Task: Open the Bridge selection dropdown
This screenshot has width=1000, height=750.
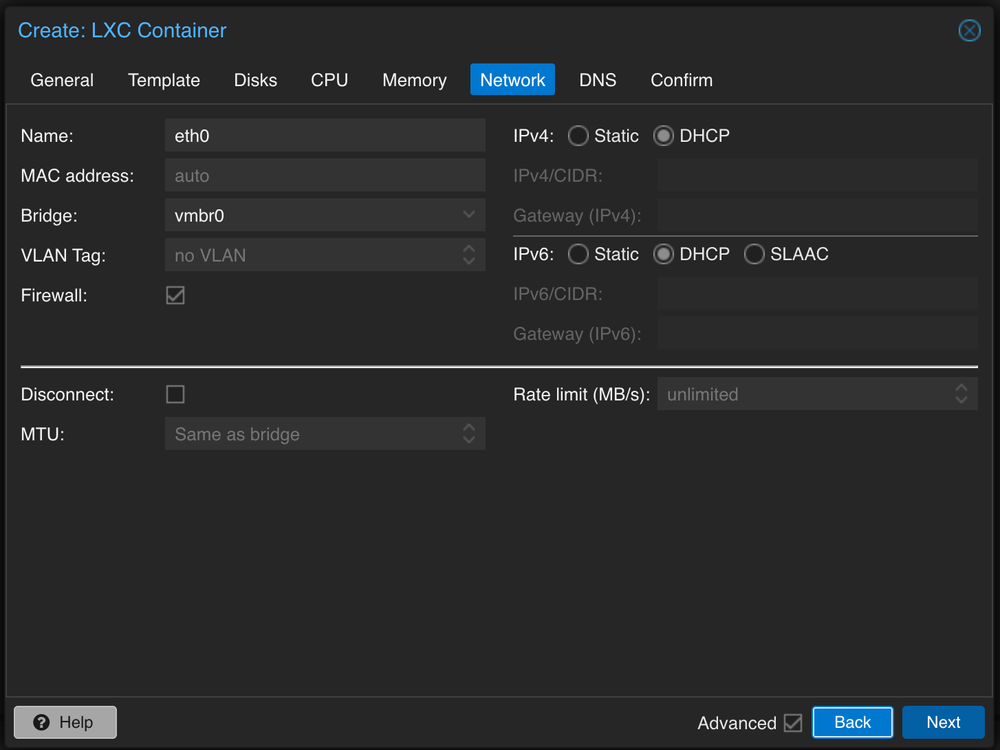Action: [x=325, y=215]
